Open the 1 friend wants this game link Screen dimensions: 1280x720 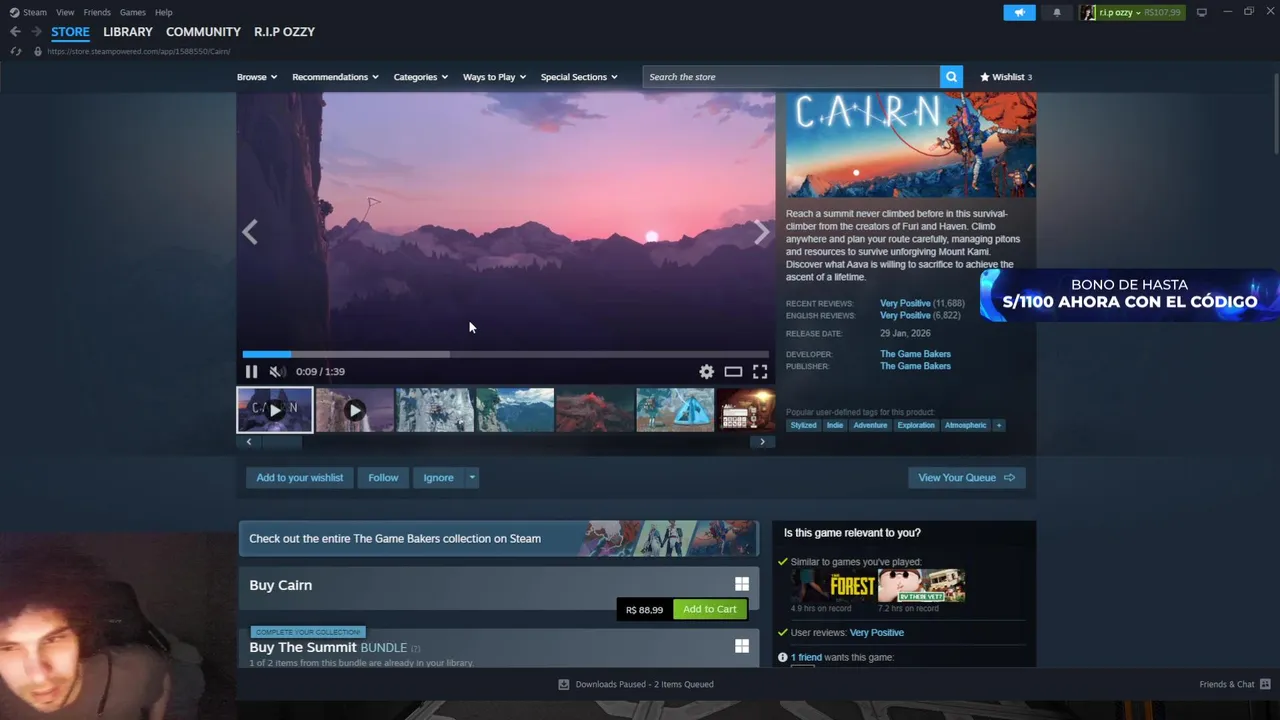(x=806, y=657)
